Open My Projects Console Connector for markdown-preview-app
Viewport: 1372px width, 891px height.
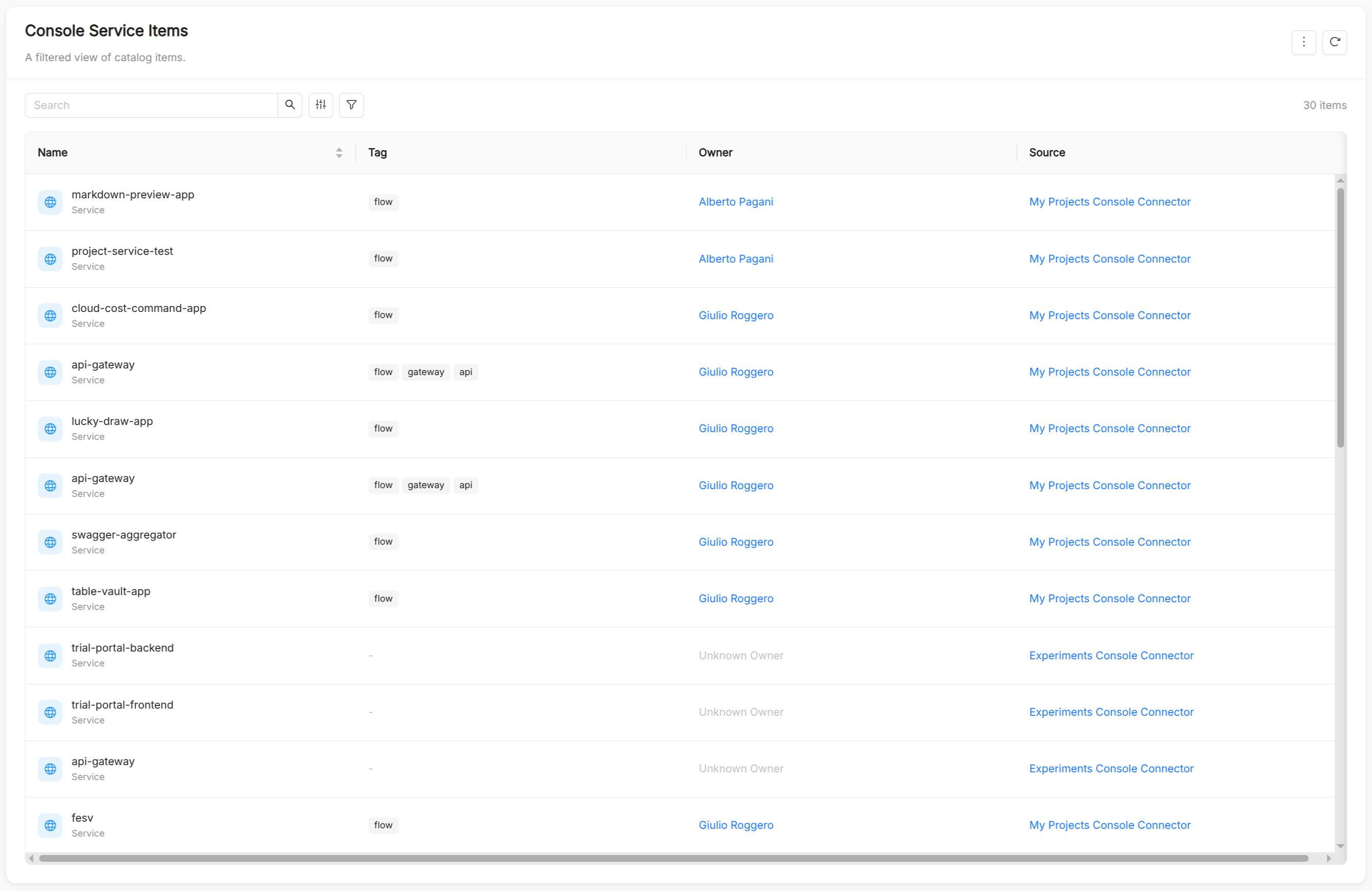coord(1110,202)
